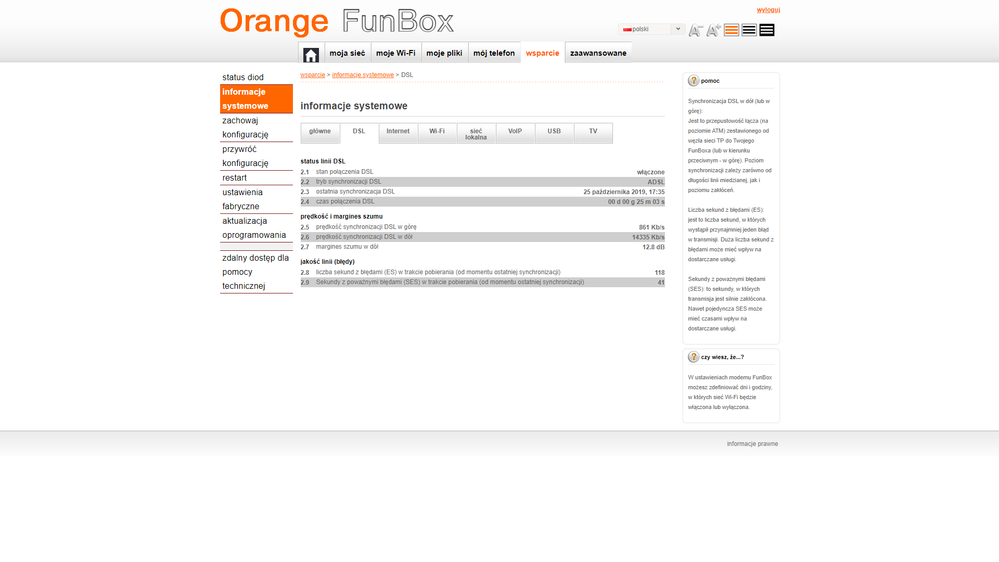Open zdalny dostęp dla pomocy technicznej

pos(256,272)
